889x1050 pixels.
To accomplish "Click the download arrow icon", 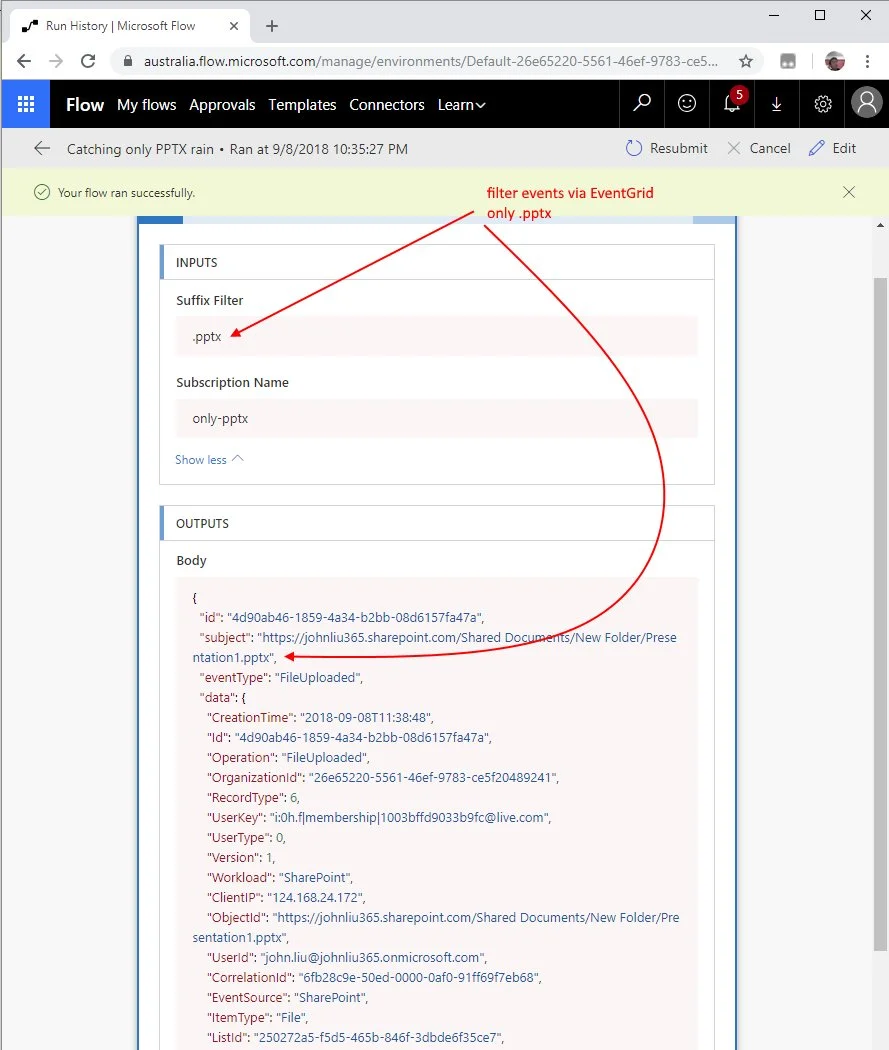I will click(x=777, y=104).
